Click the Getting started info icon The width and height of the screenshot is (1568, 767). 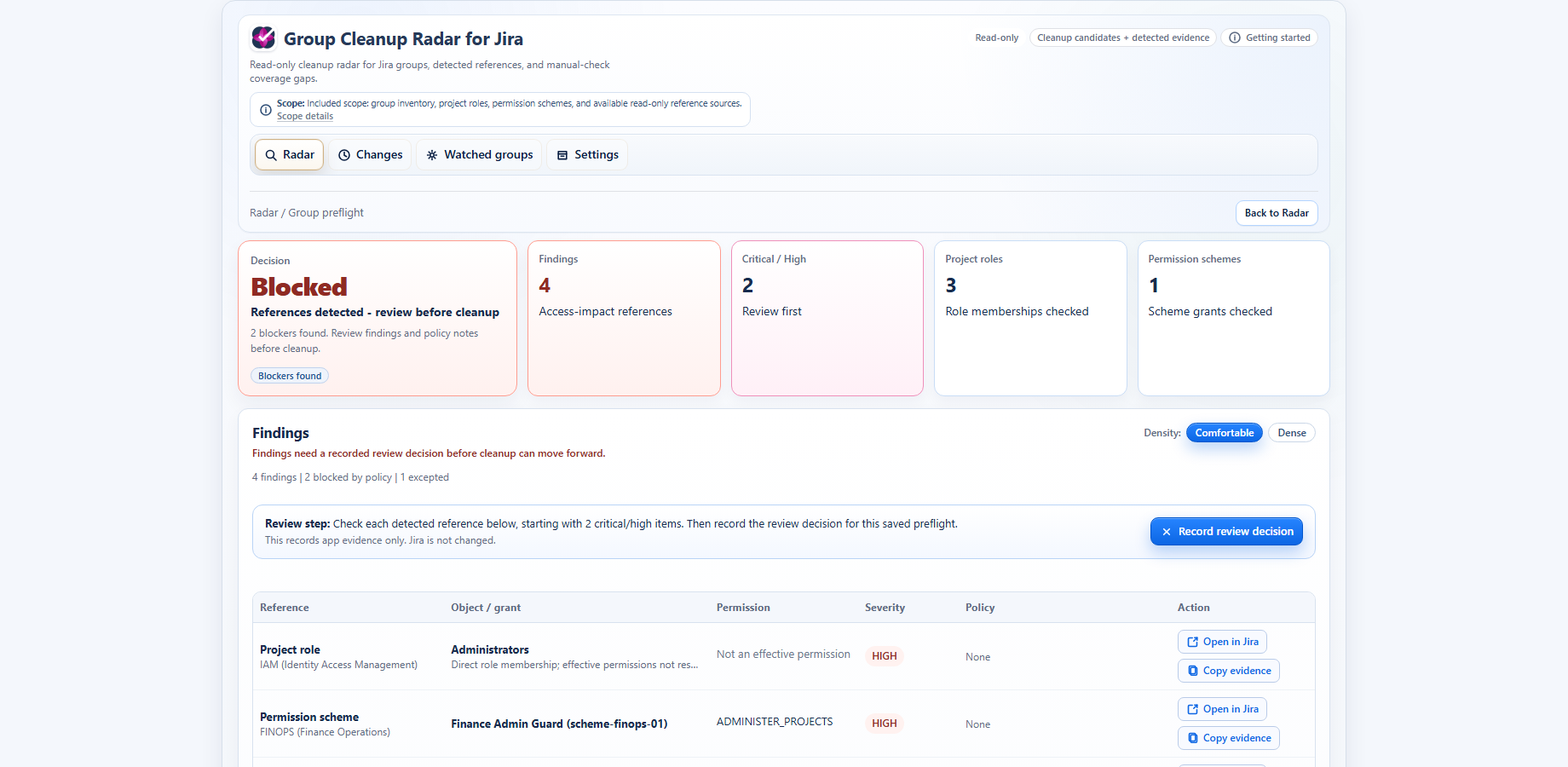[x=1235, y=37]
